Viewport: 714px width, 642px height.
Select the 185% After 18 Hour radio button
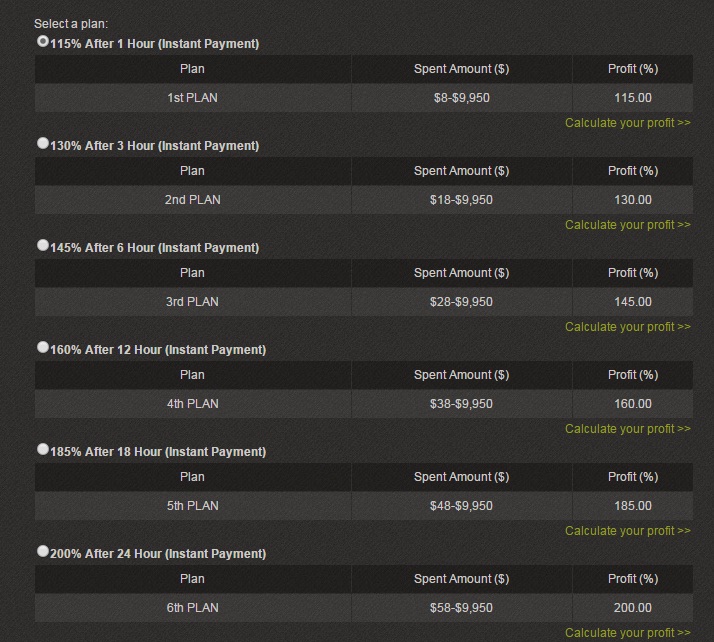pos(42,450)
